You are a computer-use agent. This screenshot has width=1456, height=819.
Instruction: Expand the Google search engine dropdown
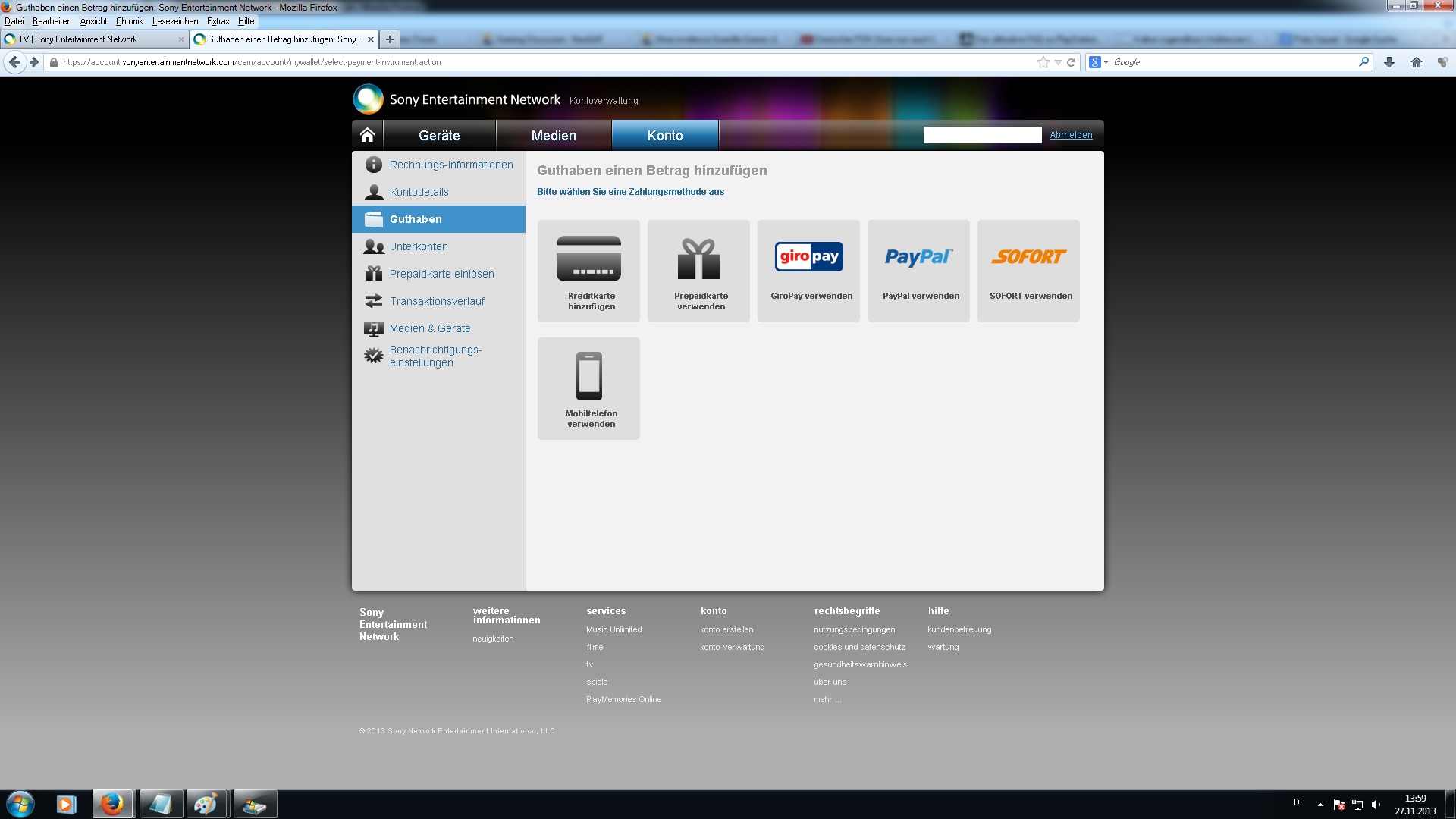1099,62
